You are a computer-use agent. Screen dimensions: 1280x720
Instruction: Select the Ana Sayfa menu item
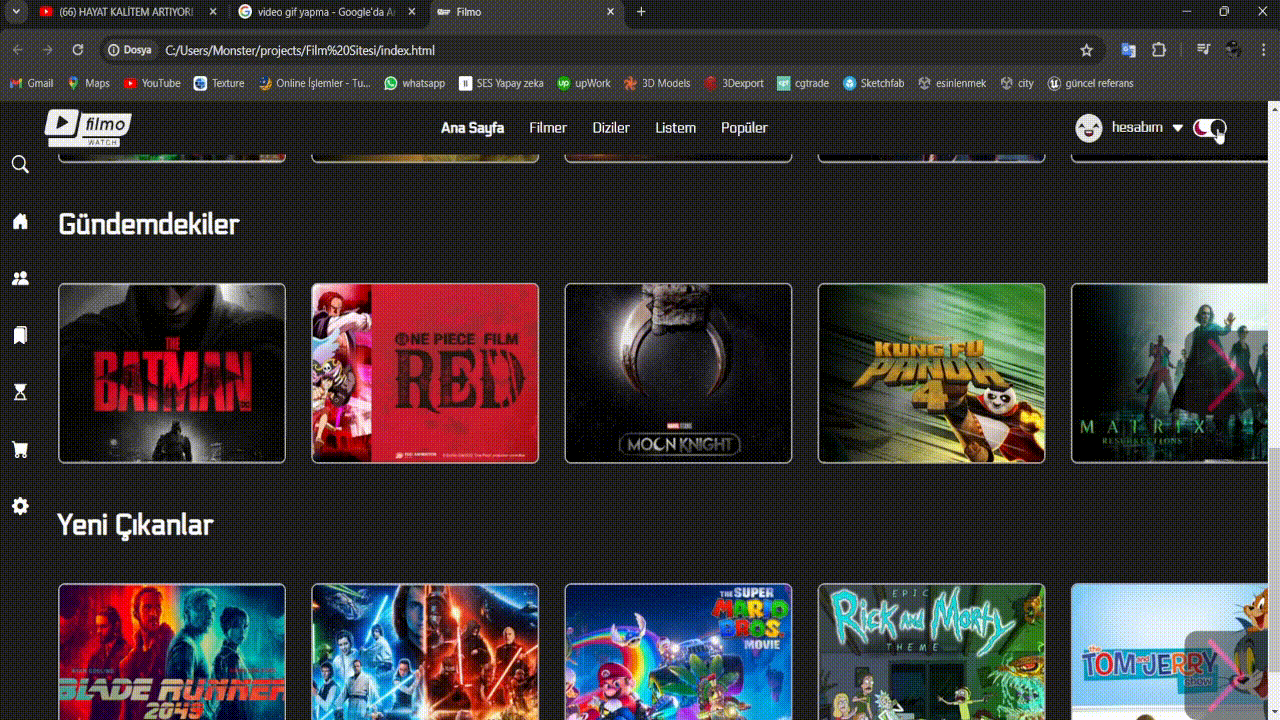pyautogui.click(x=472, y=128)
